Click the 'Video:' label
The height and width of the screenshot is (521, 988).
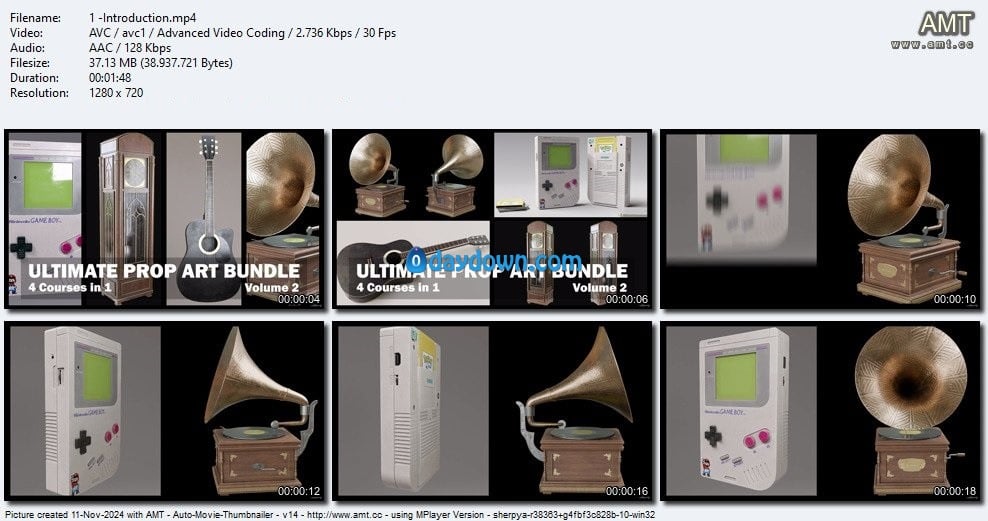point(26,33)
